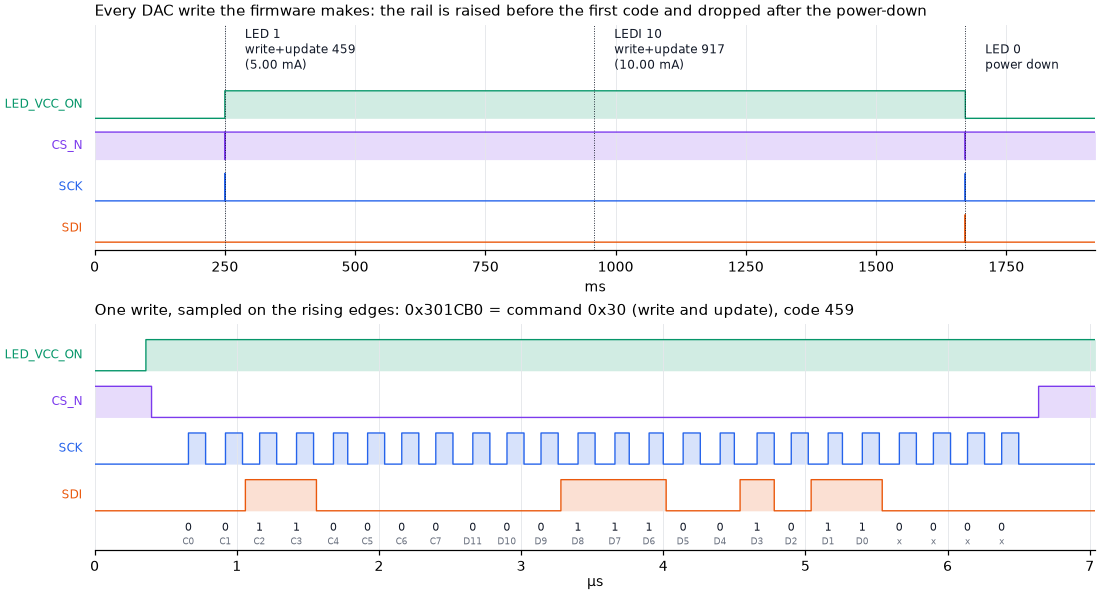Click the 'ms' axis unit label
Viewport: 1100px width, 594px height.
(x=595, y=287)
